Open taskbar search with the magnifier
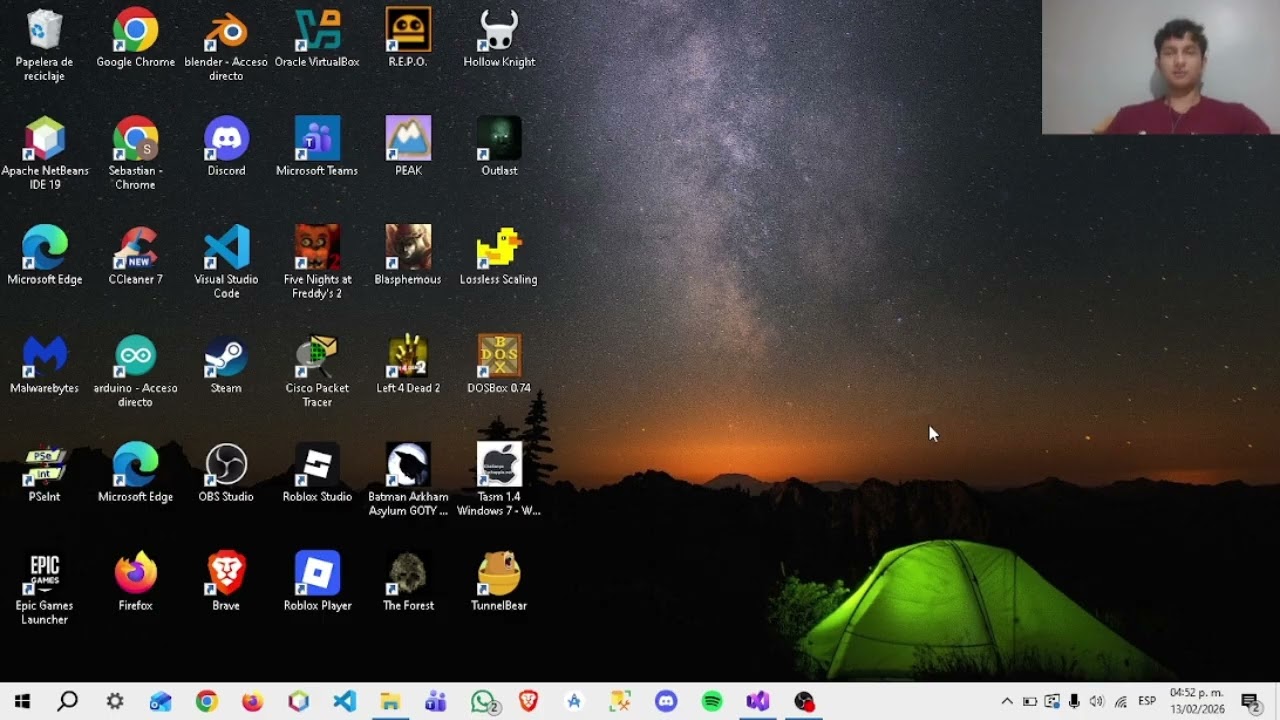This screenshot has height=720, width=1280. click(68, 702)
